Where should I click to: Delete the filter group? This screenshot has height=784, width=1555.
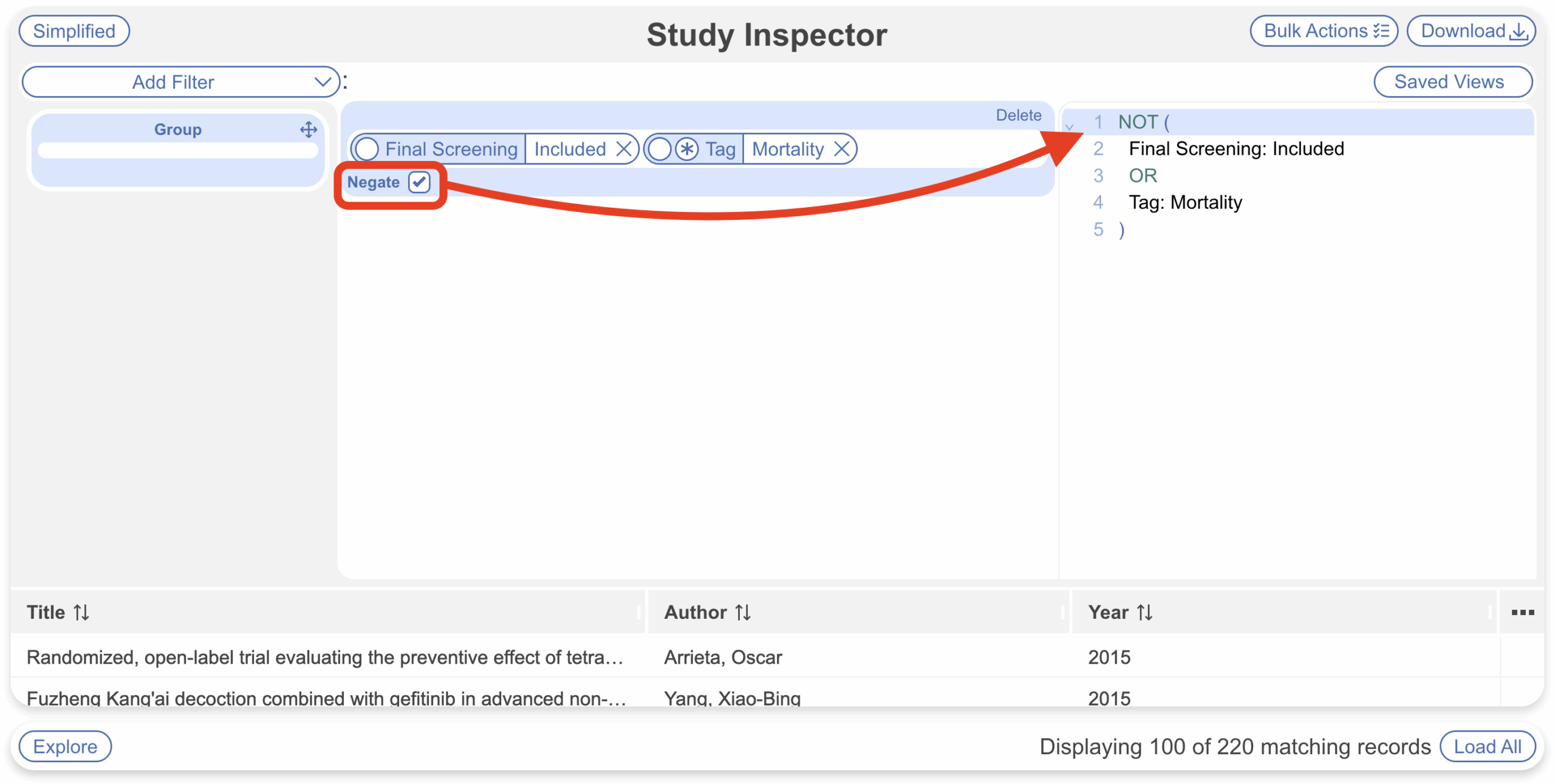(x=1018, y=115)
